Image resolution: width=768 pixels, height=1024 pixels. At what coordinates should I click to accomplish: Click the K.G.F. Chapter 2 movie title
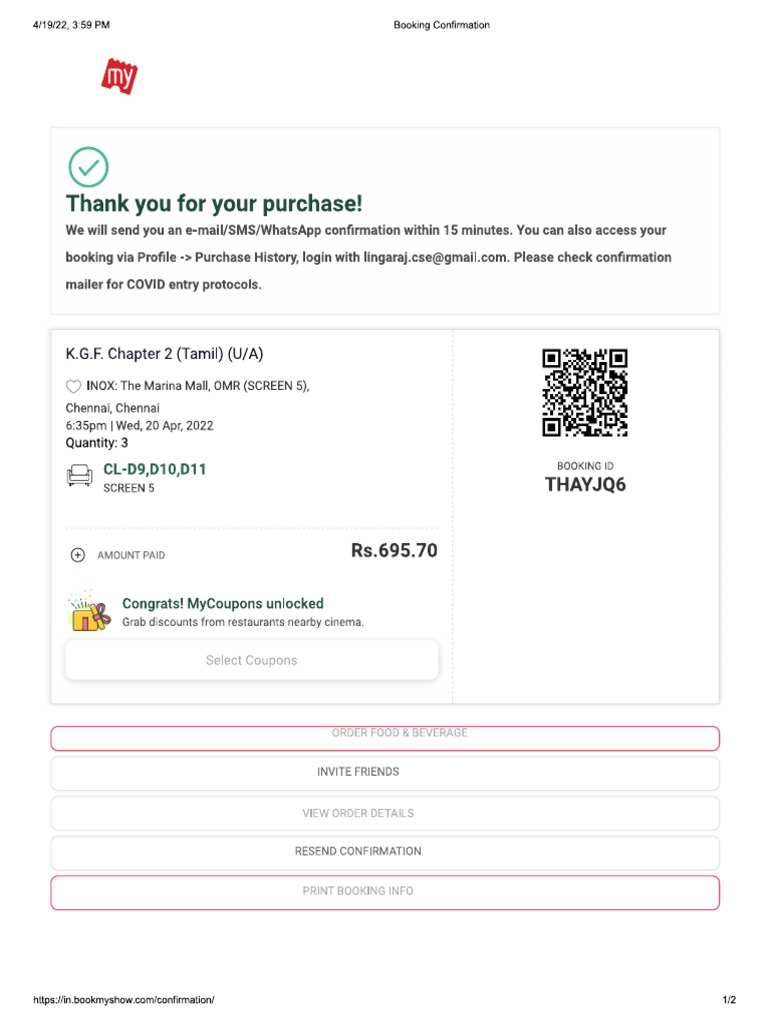pyautogui.click(x=165, y=354)
